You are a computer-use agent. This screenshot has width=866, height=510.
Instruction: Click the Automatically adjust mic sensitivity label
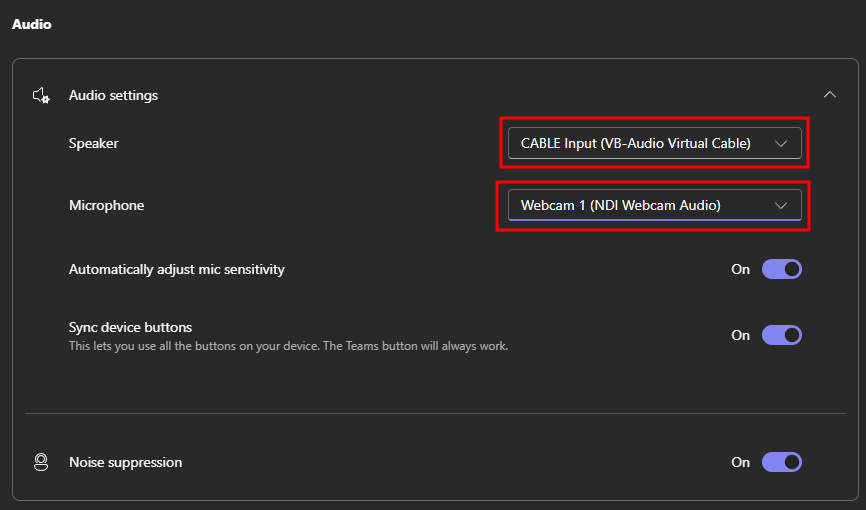pos(176,269)
